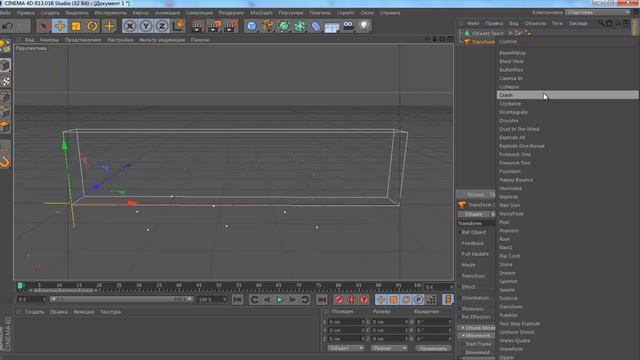Click the Применить apply button
The width and height of the screenshot is (640, 360).
[x=433, y=348]
